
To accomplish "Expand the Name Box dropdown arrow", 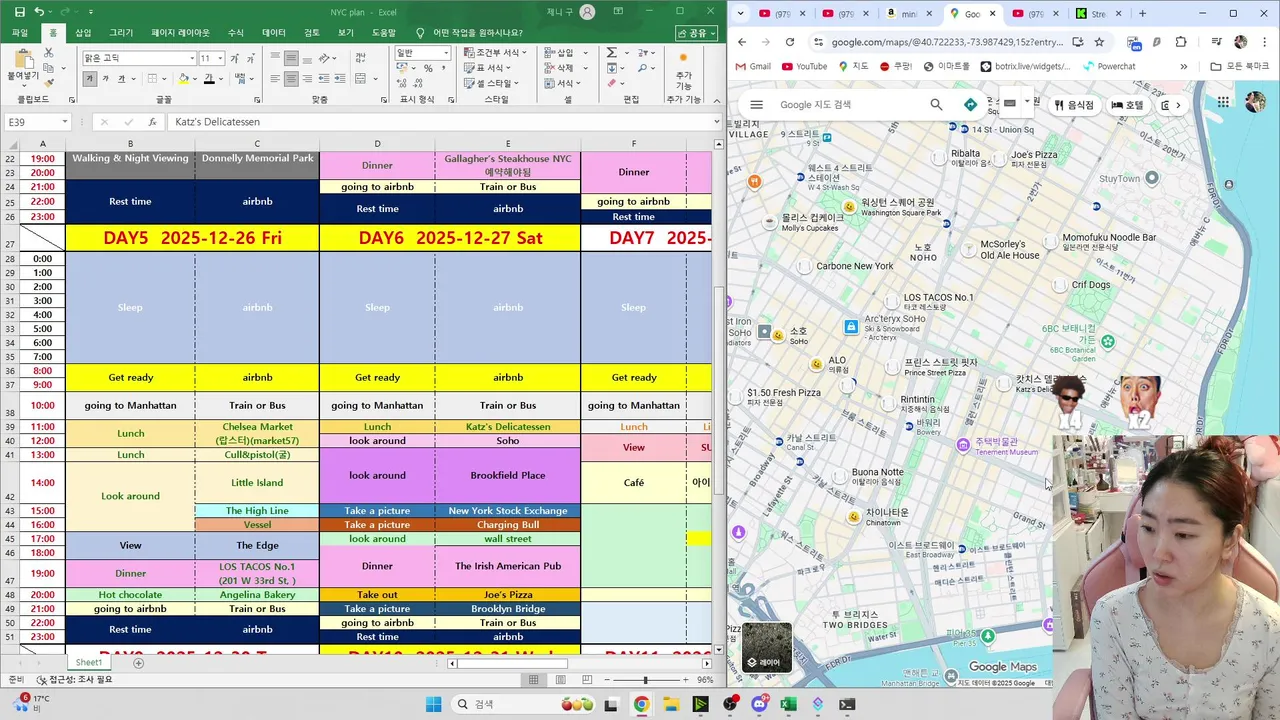I will tap(65, 122).
